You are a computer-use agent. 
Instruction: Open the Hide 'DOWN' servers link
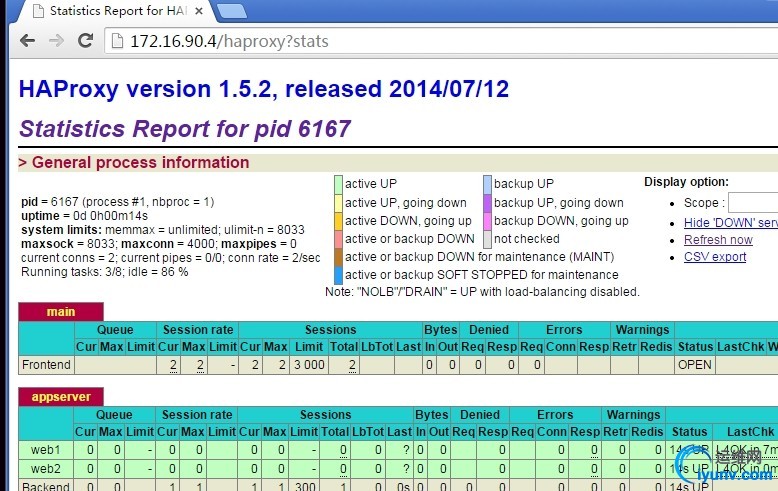coord(730,223)
